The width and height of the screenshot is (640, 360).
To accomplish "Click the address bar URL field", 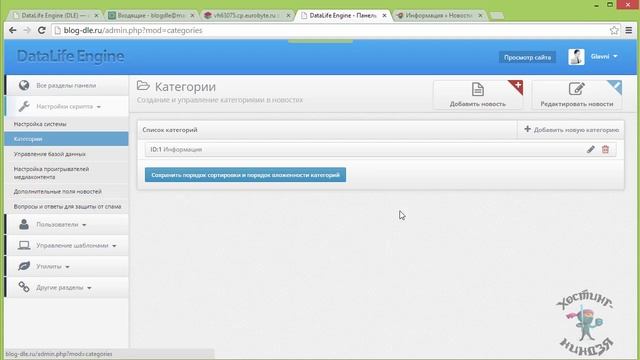I will point(331,30).
